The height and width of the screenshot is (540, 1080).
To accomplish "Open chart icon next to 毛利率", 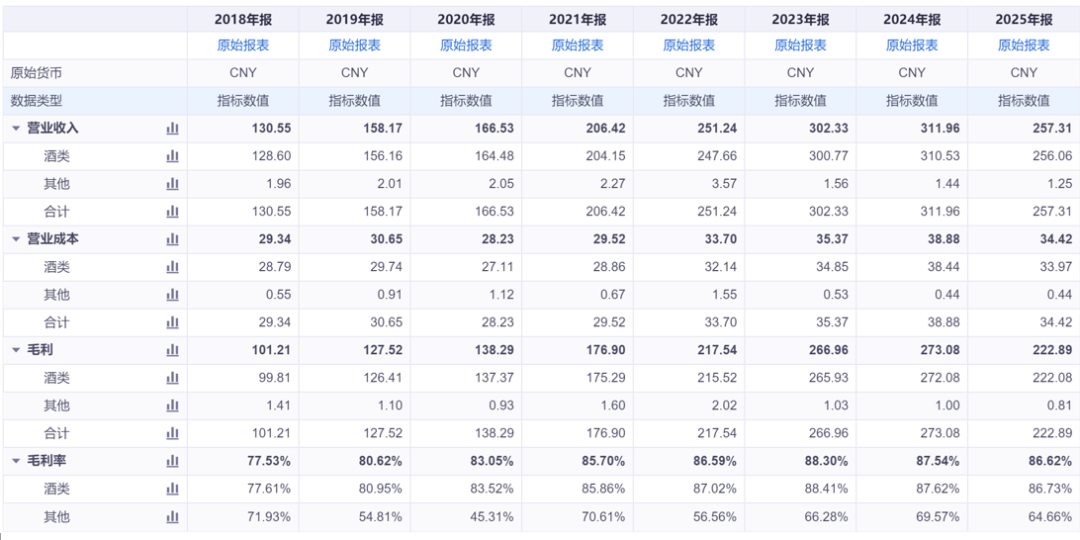I will point(172,461).
